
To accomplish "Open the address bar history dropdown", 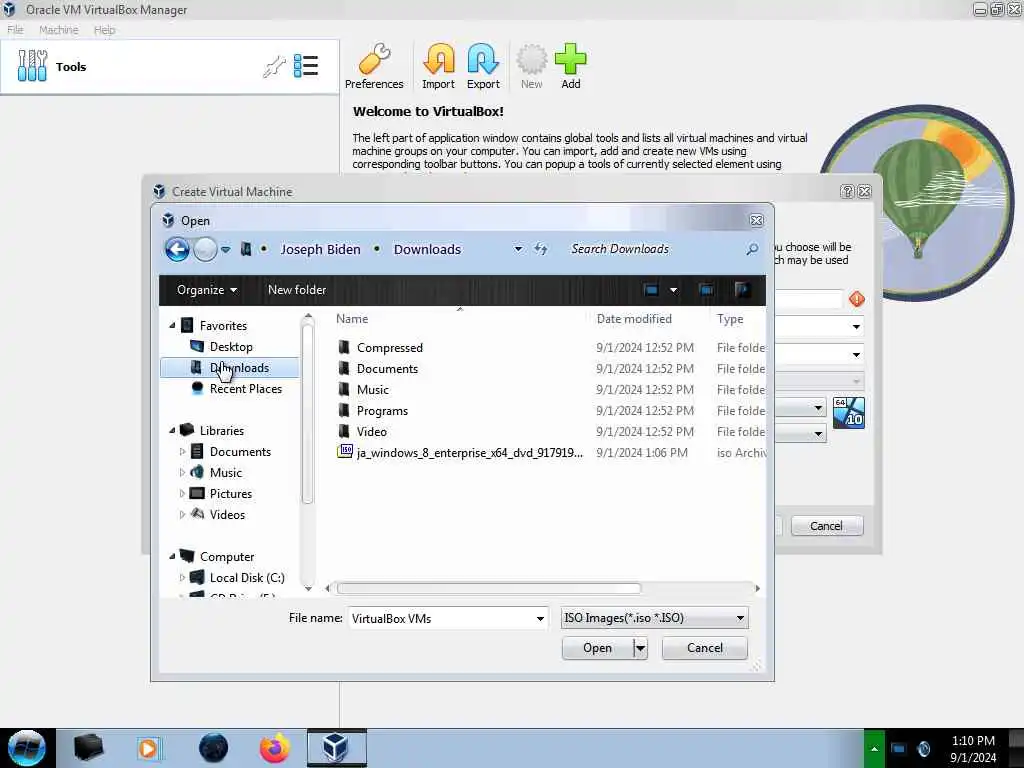I will (518, 249).
